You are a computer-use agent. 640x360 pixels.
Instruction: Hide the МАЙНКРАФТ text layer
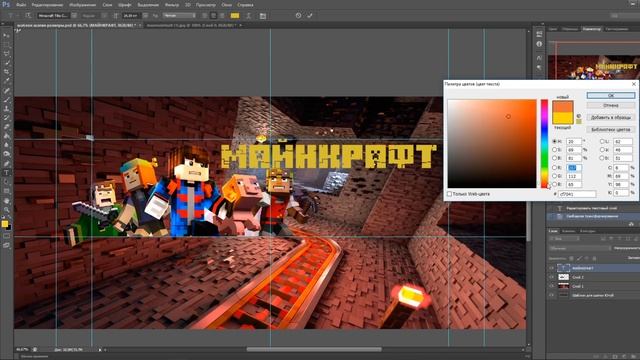551,268
